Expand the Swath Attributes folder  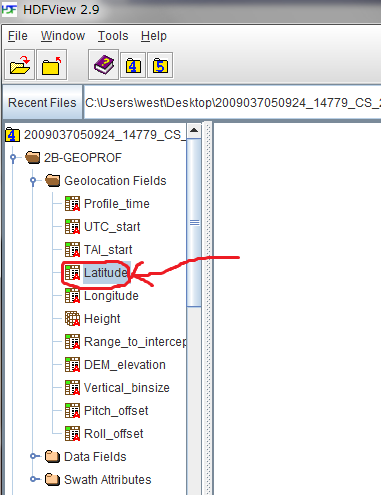pyautogui.click(x=34, y=479)
